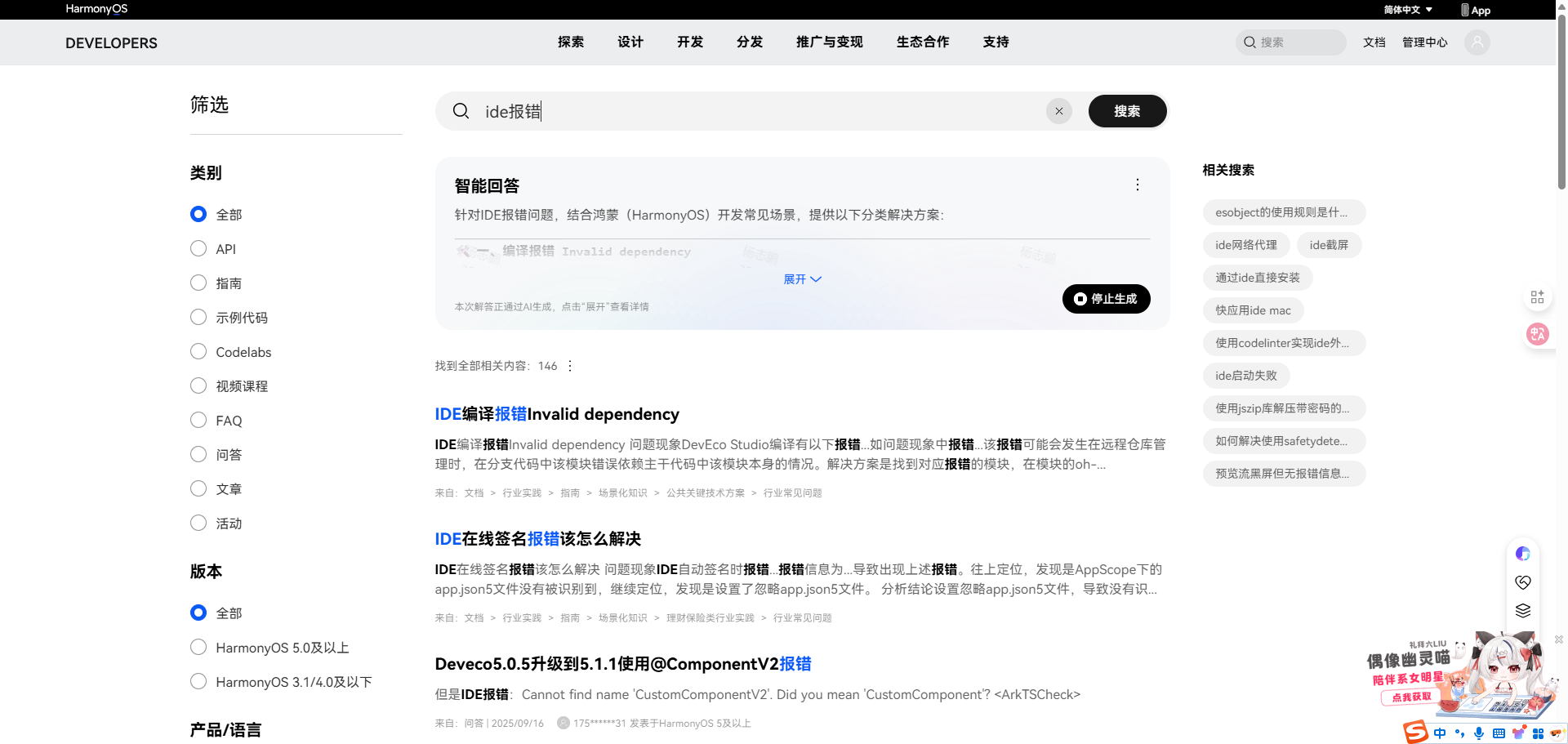
Task: Click the black 搜索 button
Action: point(1127,111)
